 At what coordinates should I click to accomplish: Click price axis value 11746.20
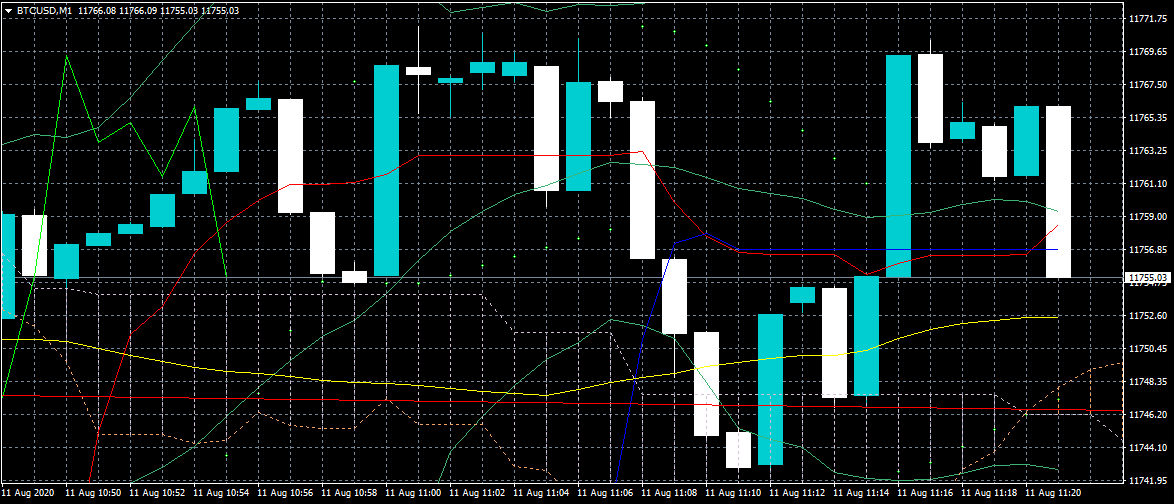click(1146, 414)
